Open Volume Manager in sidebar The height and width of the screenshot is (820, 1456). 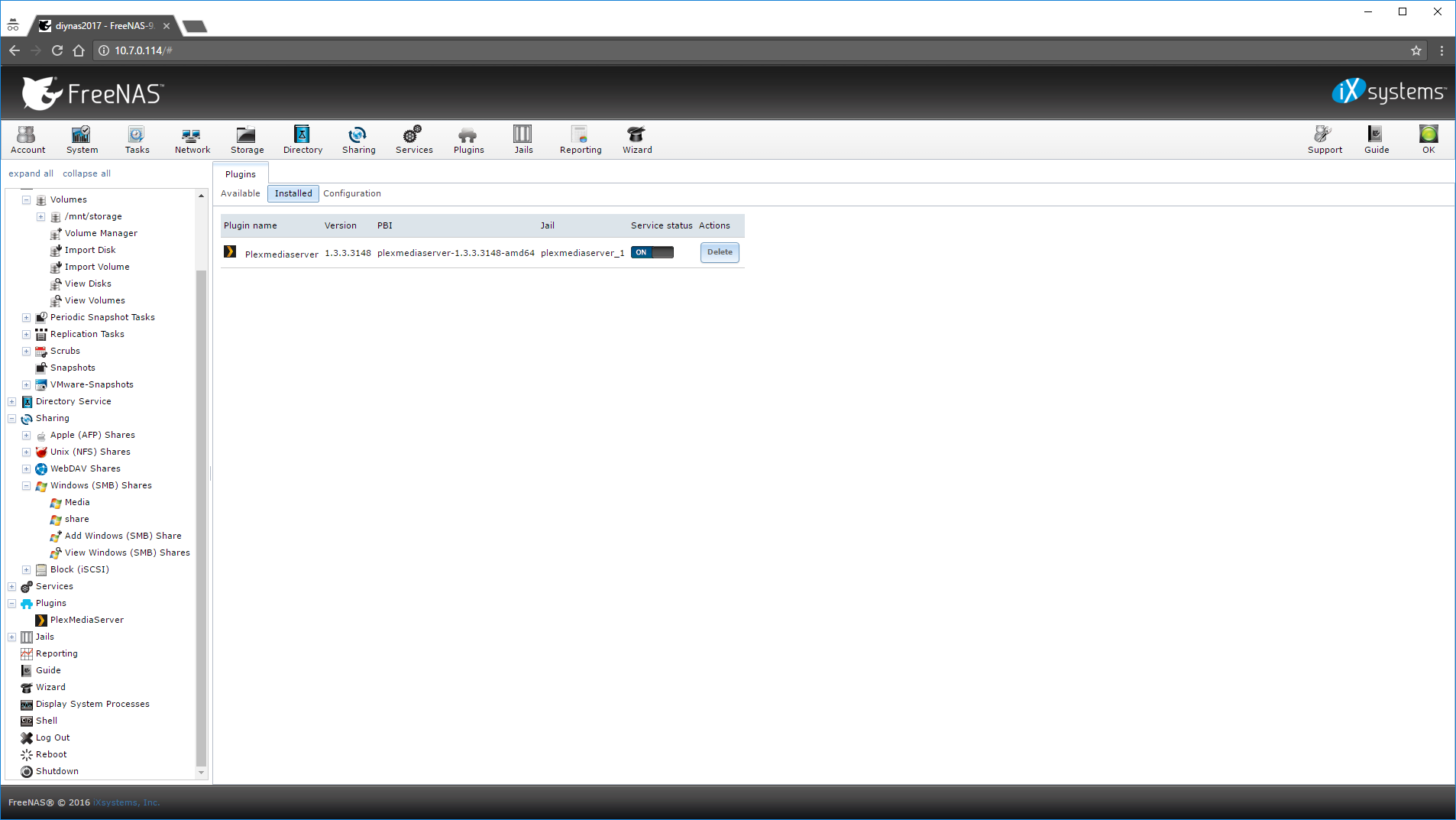[101, 234]
